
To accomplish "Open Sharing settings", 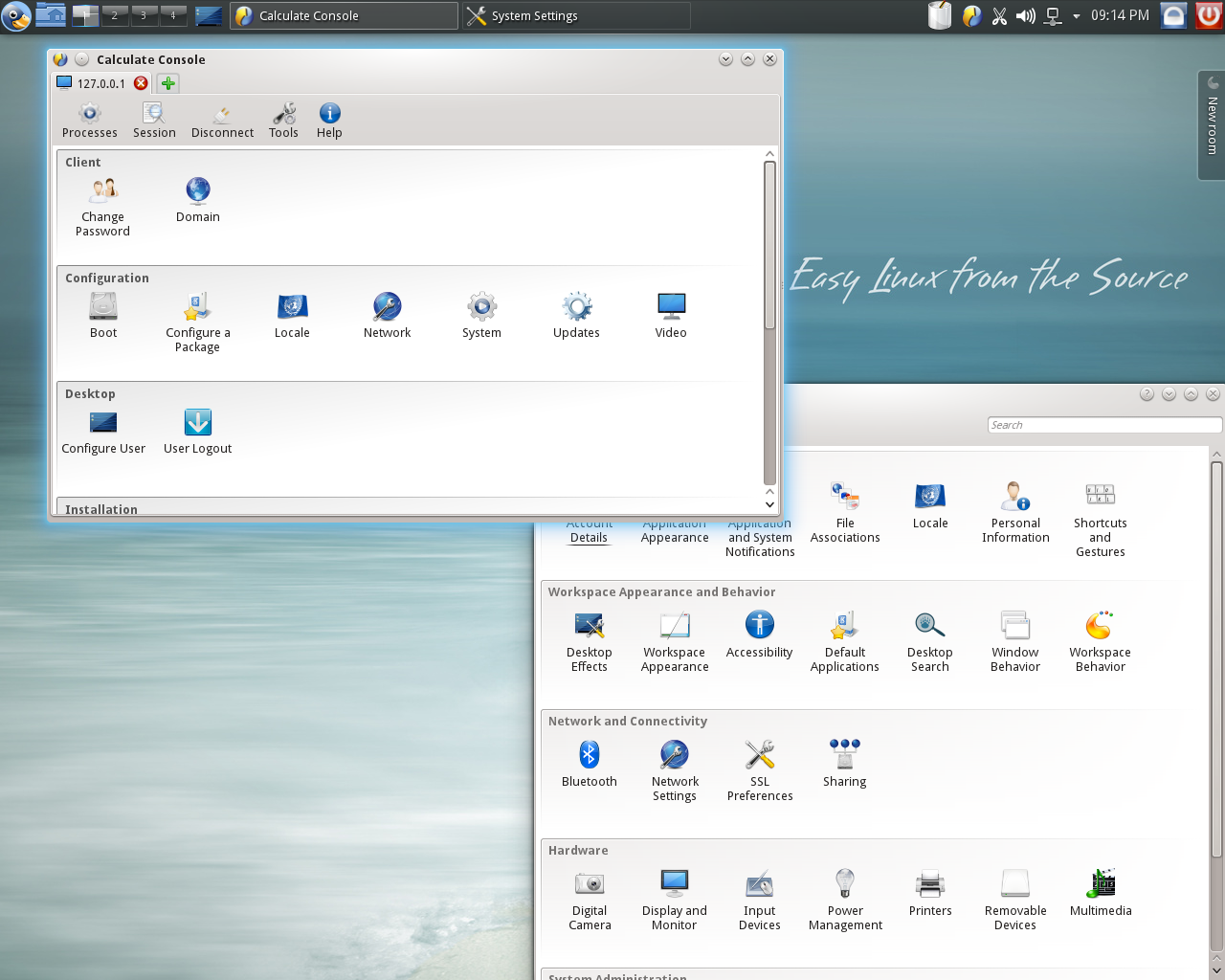I will [845, 765].
